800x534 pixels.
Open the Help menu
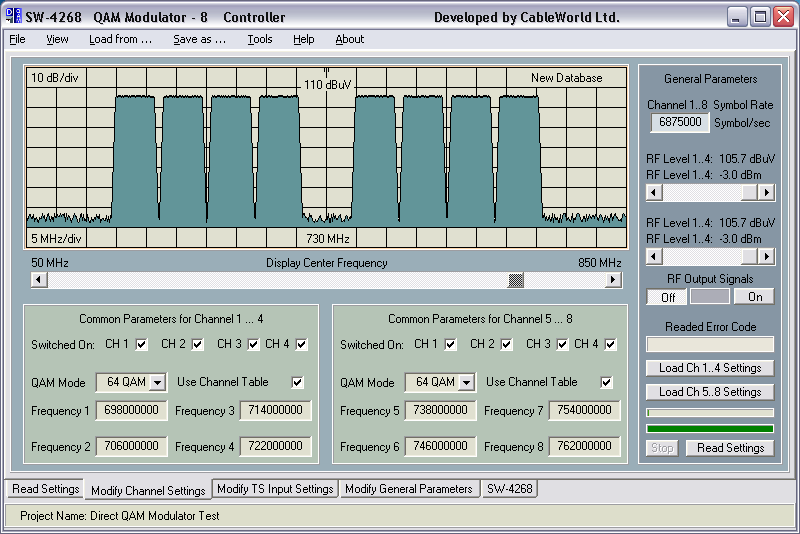pyautogui.click(x=304, y=39)
